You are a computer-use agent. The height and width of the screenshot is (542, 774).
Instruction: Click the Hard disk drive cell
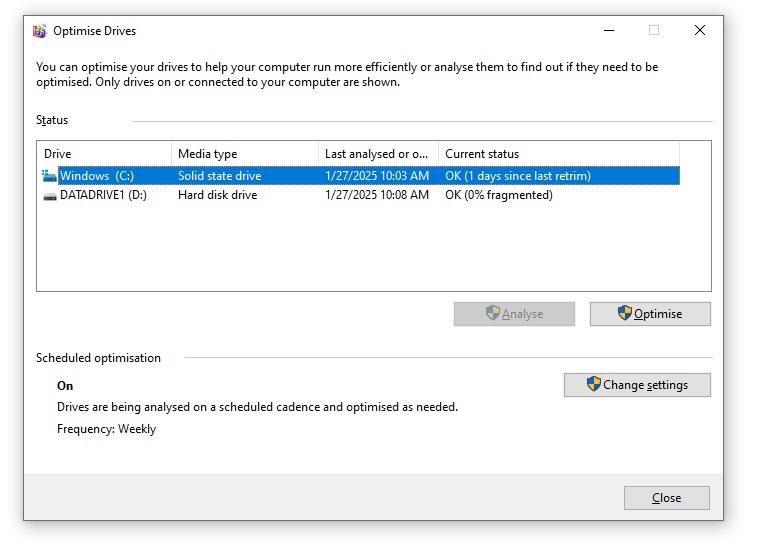click(x=218, y=195)
